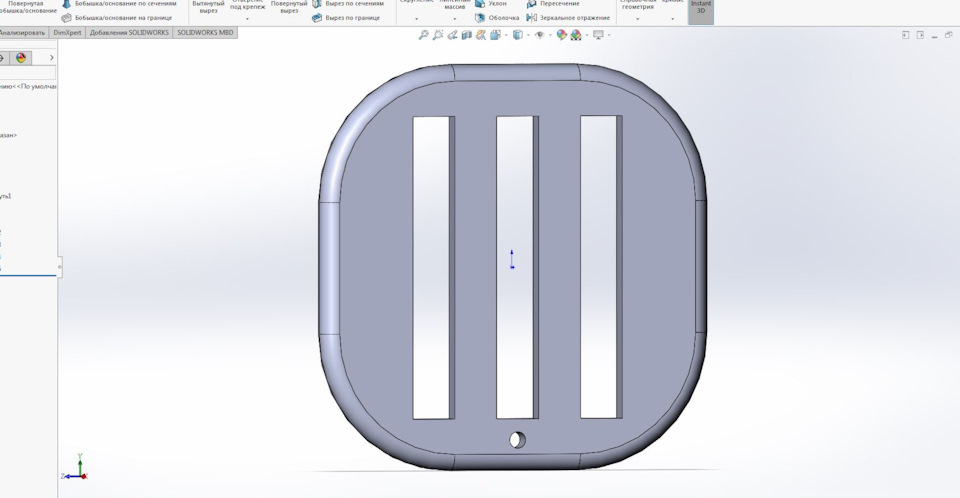Expand Hide/Show Items dropdown arrow
Screen dimensions: 960x498
pyautogui.click(x=550, y=36)
